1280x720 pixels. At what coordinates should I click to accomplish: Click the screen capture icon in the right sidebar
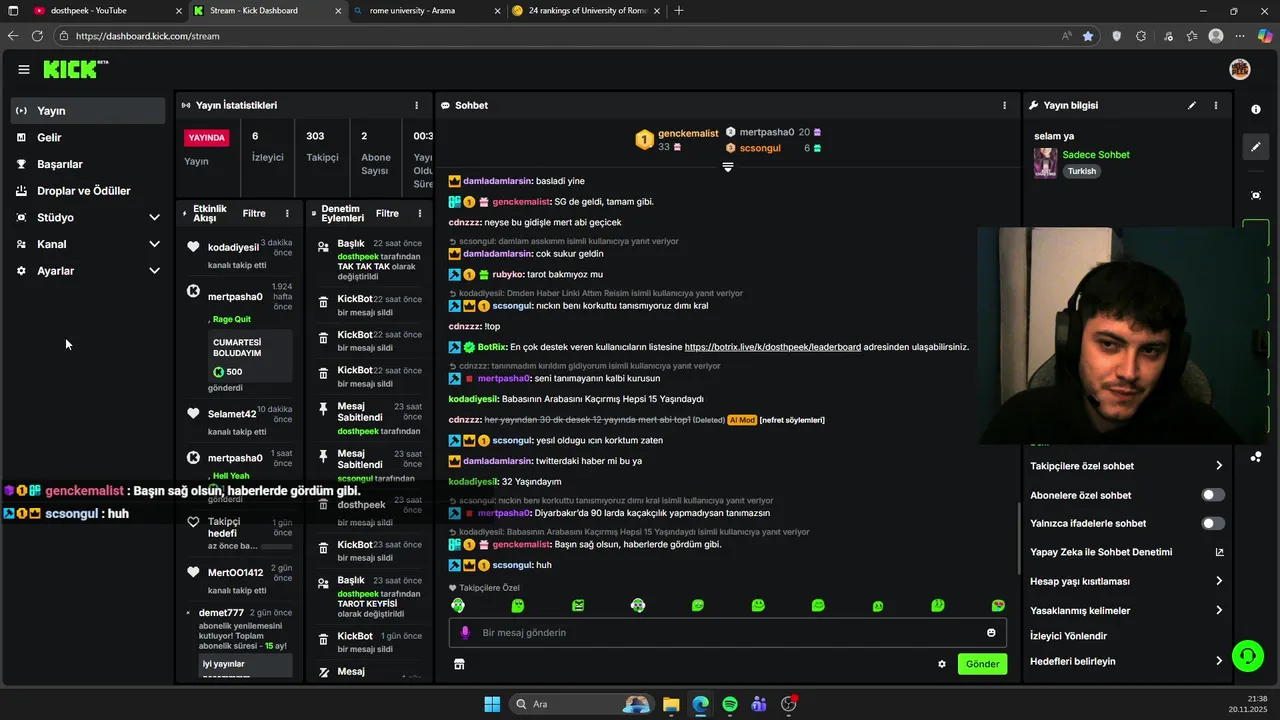coord(1256,195)
